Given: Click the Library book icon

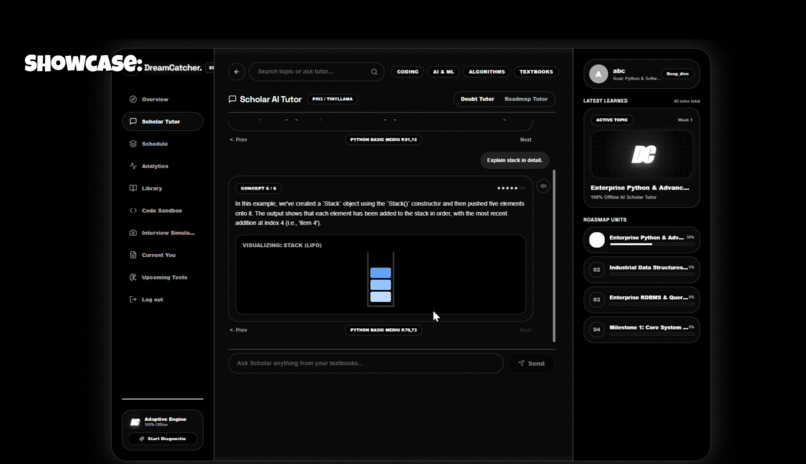Looking at the screenshot, I should (133, 188).
